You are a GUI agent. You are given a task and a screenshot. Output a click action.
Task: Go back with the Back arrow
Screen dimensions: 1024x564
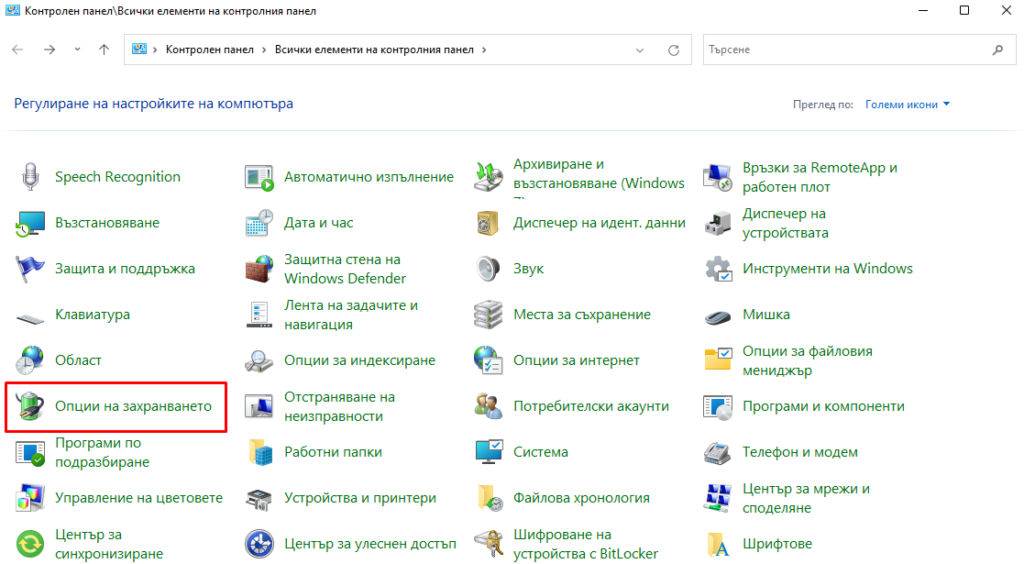click(x=18, y=50)
